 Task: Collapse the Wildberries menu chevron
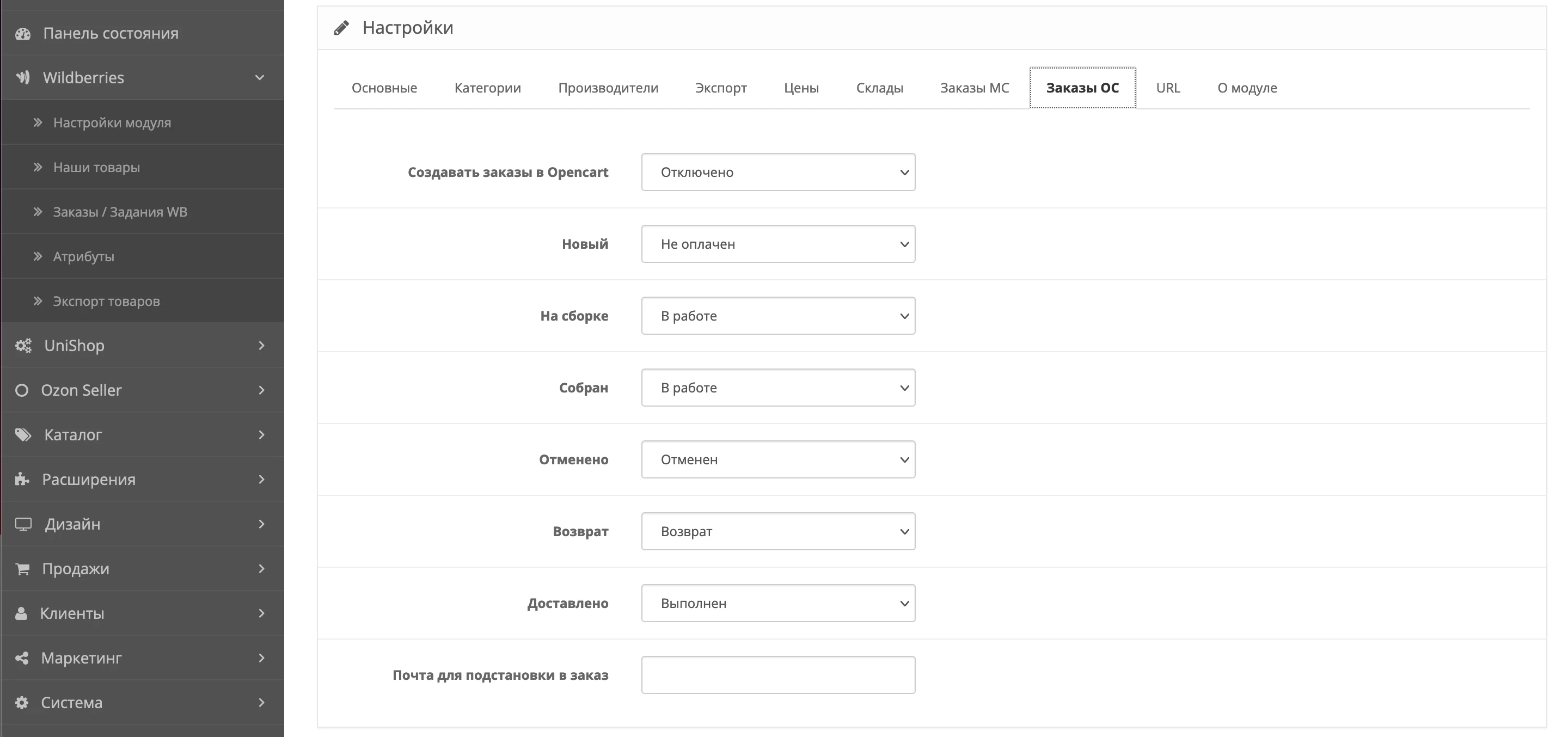pyautogui.click(x=260, y=77)
